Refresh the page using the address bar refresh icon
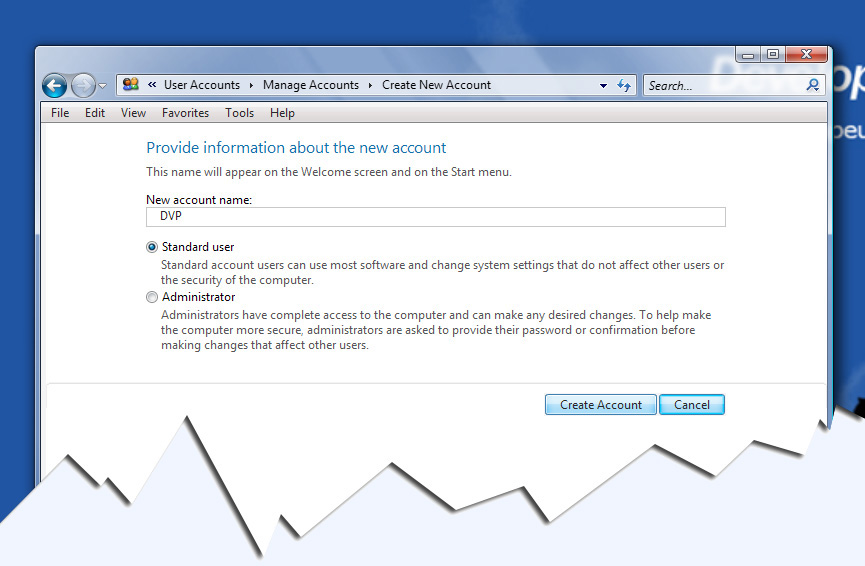The height and width of the screenshot is (566, 865). (625, 86)
